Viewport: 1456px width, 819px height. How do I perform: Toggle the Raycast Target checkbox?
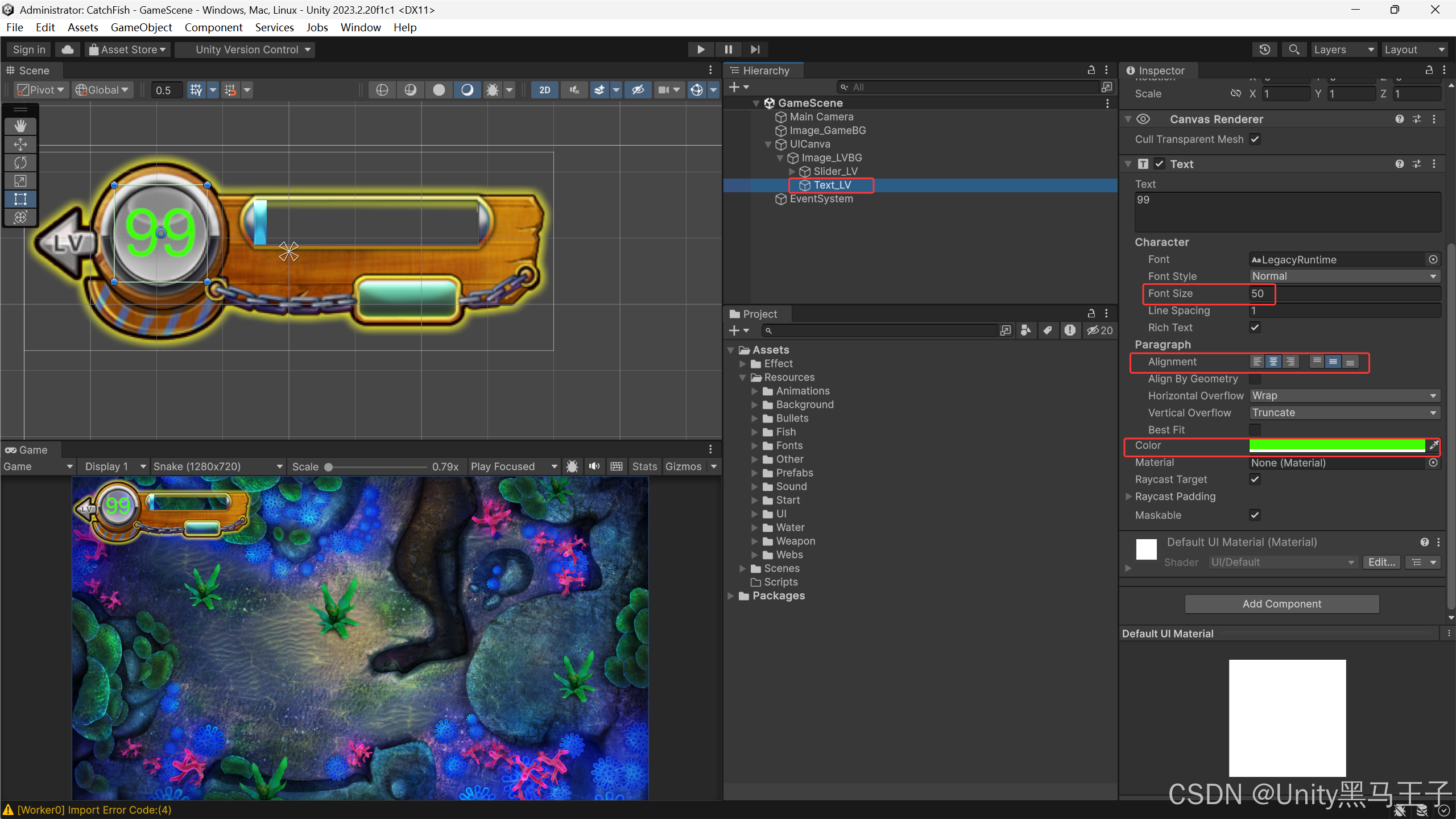tap(1255, 479)
